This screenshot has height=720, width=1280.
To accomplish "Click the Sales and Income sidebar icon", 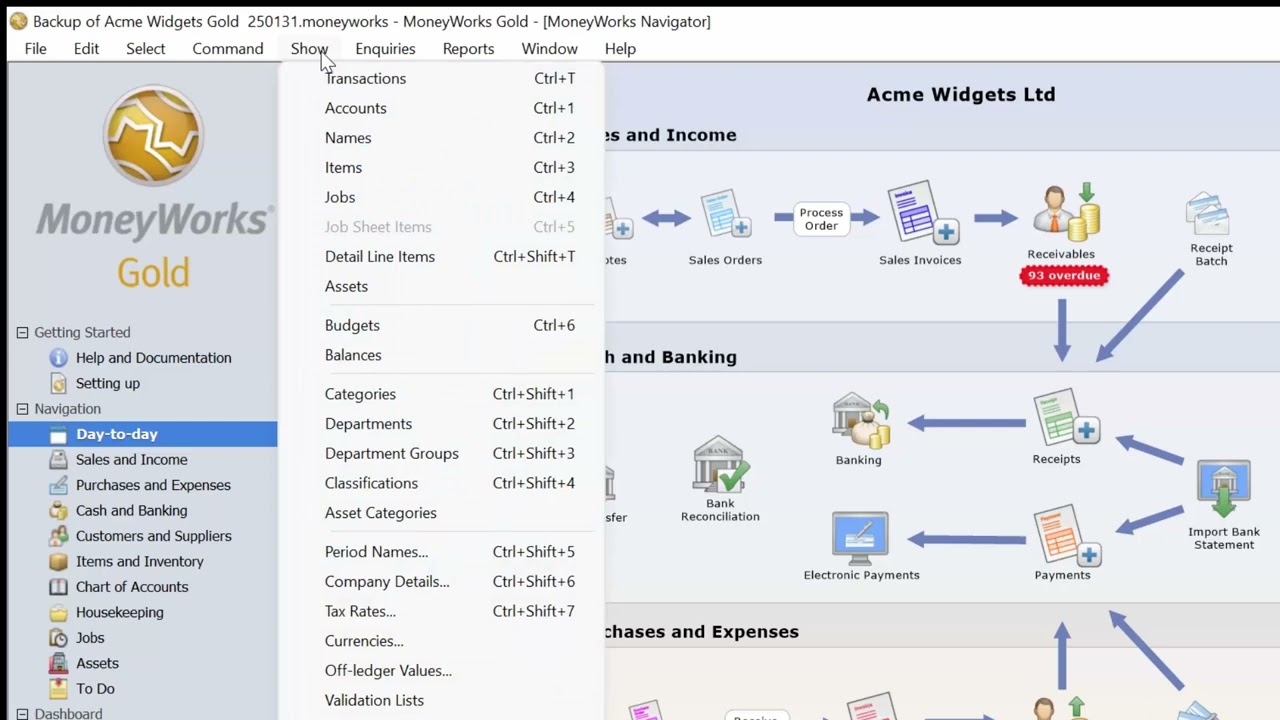I will pos(58,460).
